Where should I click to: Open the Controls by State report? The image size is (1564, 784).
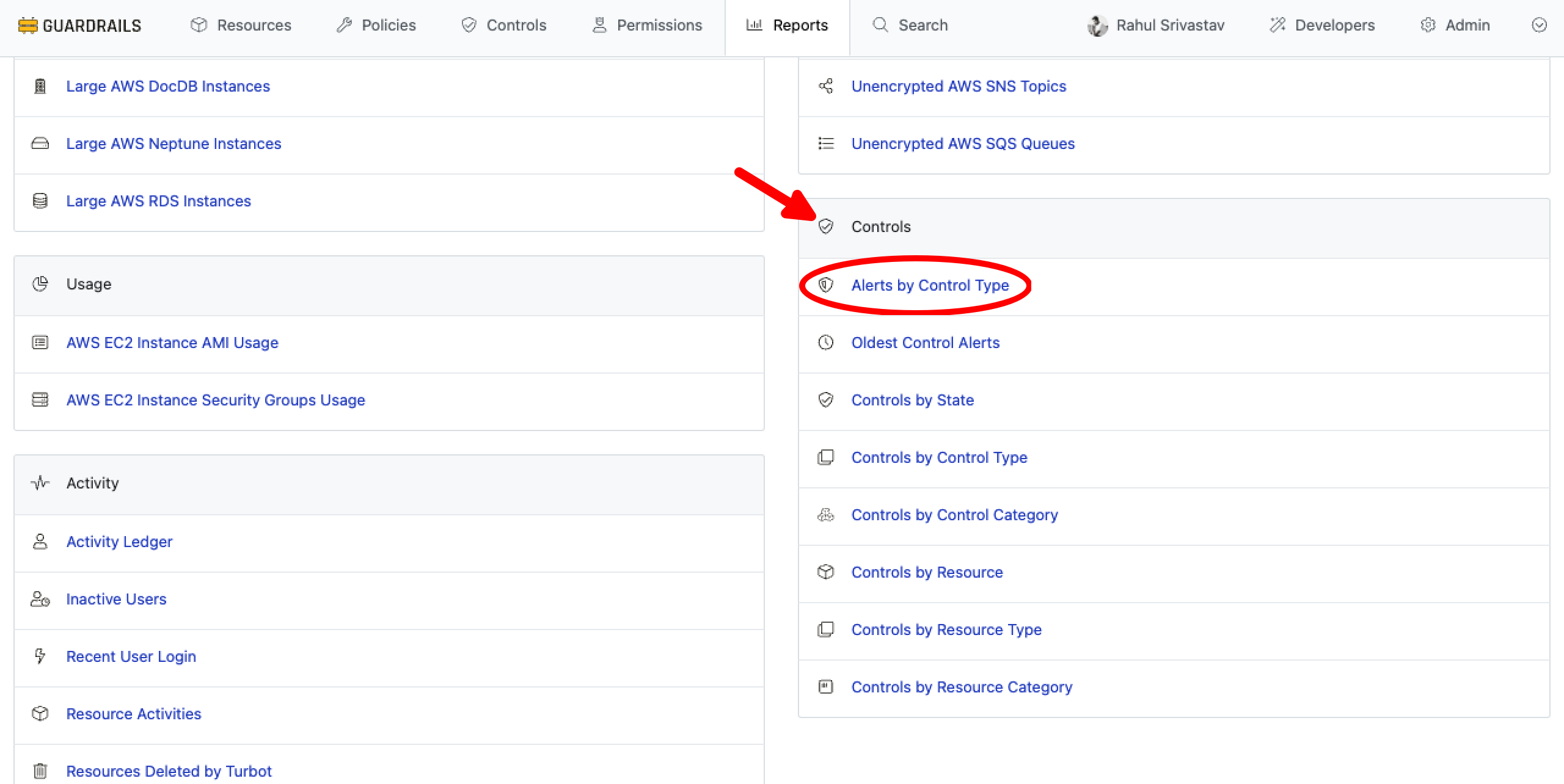coord(912,400)
